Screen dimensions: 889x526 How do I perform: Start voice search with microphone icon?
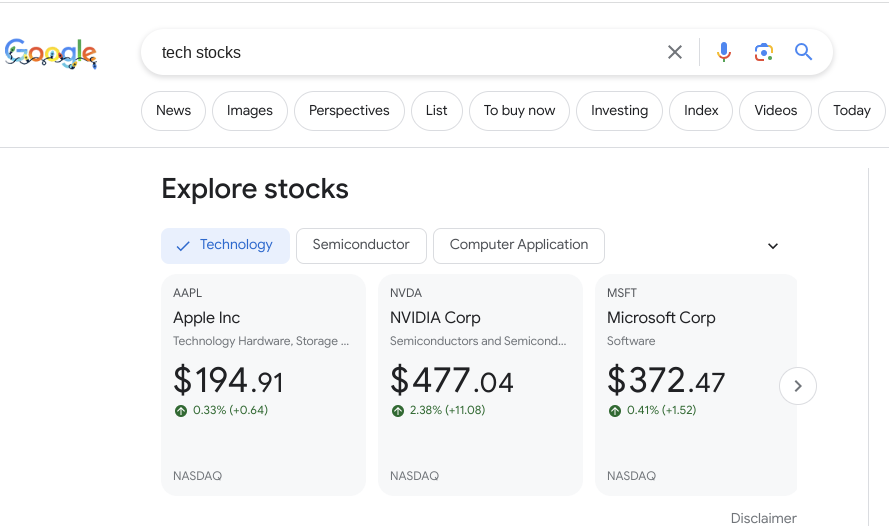tap(723, 52)
